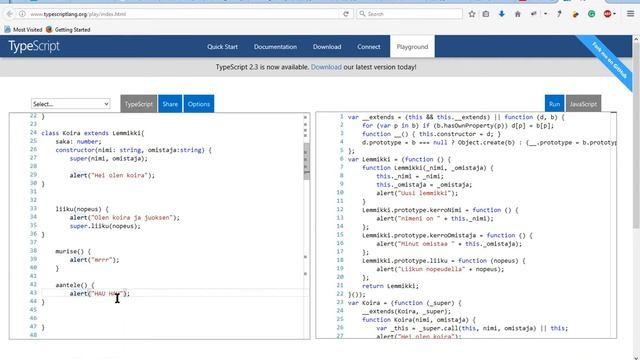640x360 pixels.
Task: Open the Documentation nav item
Action: point(276,47)
